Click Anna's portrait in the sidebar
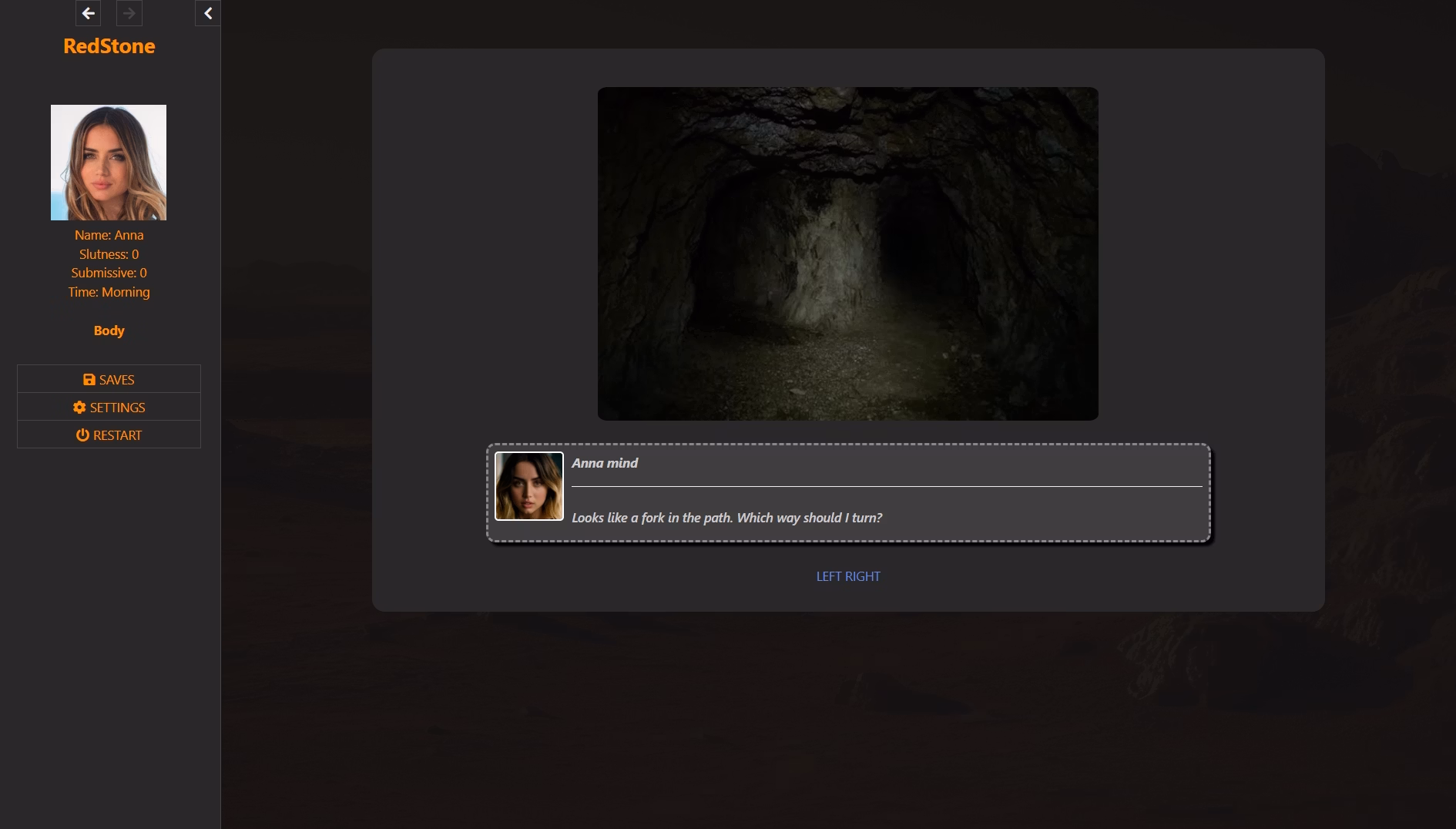 tap(108, 162)
